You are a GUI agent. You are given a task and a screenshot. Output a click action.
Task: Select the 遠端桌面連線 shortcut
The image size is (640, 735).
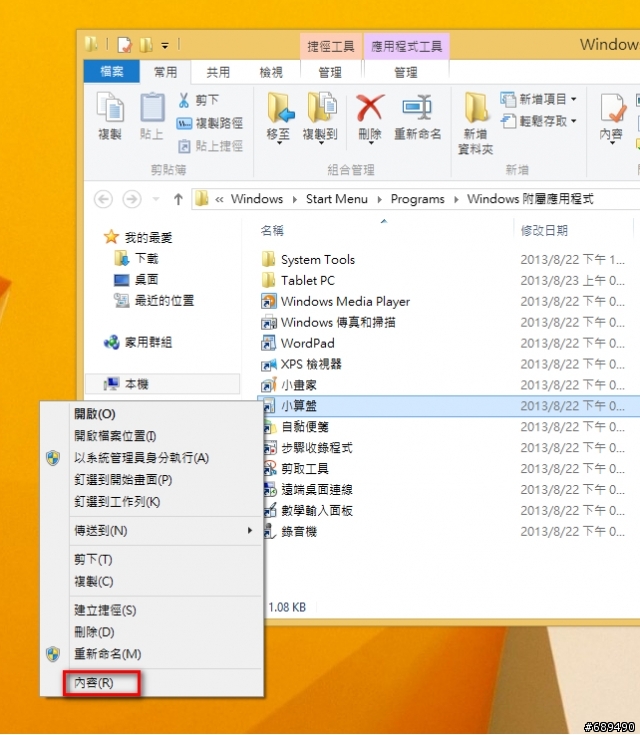click(x=307, y=490)
